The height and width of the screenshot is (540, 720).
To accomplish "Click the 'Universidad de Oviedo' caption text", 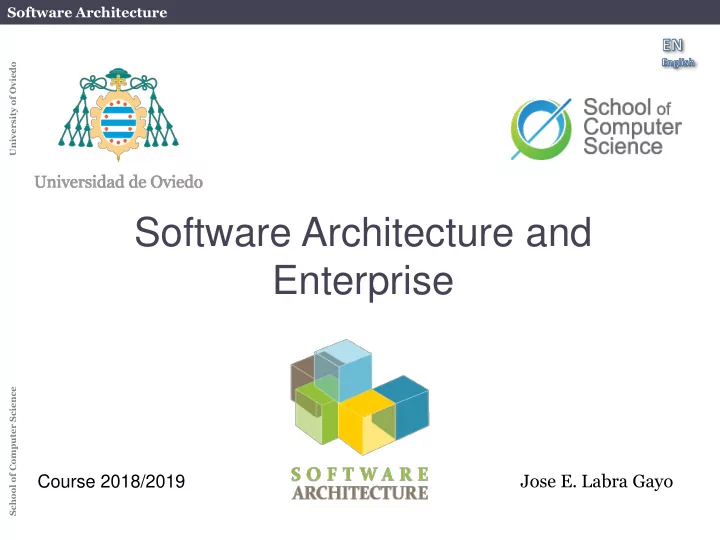I will pos(118,182).
